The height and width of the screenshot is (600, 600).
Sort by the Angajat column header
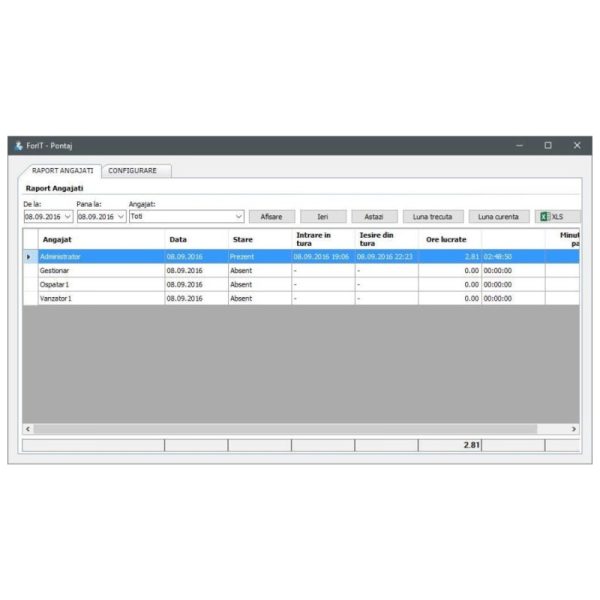(100, 239)
